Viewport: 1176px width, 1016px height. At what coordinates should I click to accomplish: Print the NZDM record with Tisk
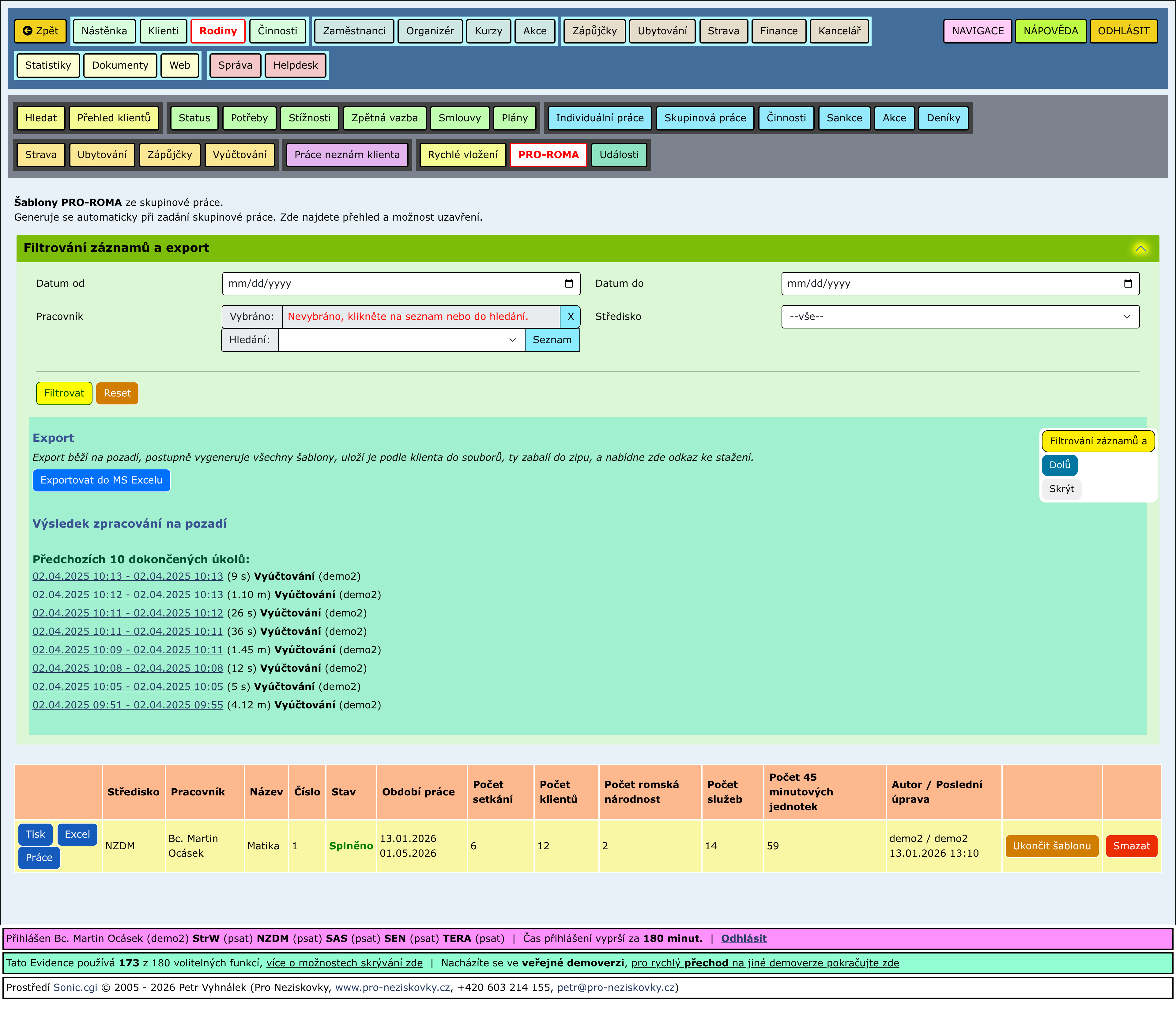[35, 834]
